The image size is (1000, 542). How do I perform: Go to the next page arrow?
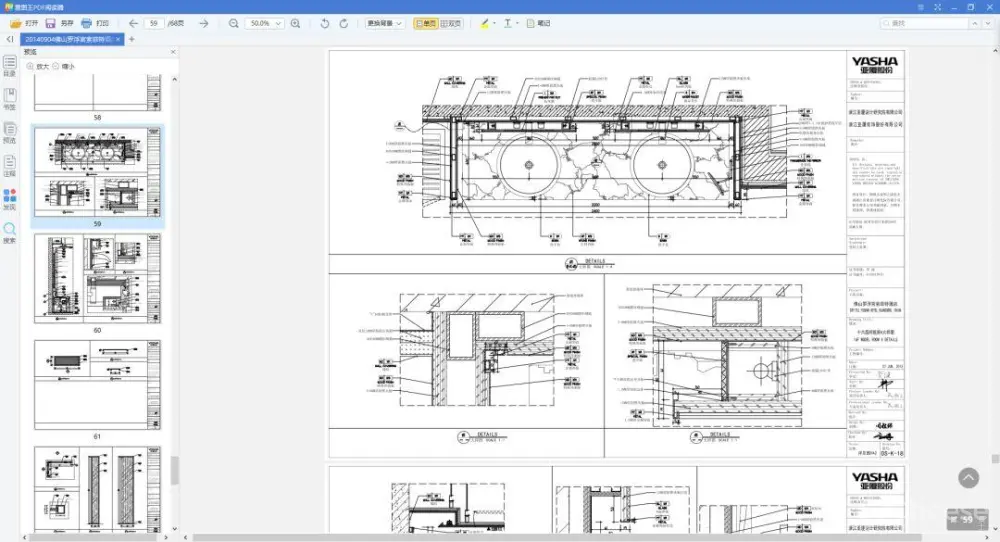pyautogui.click(x=205, y=22)
